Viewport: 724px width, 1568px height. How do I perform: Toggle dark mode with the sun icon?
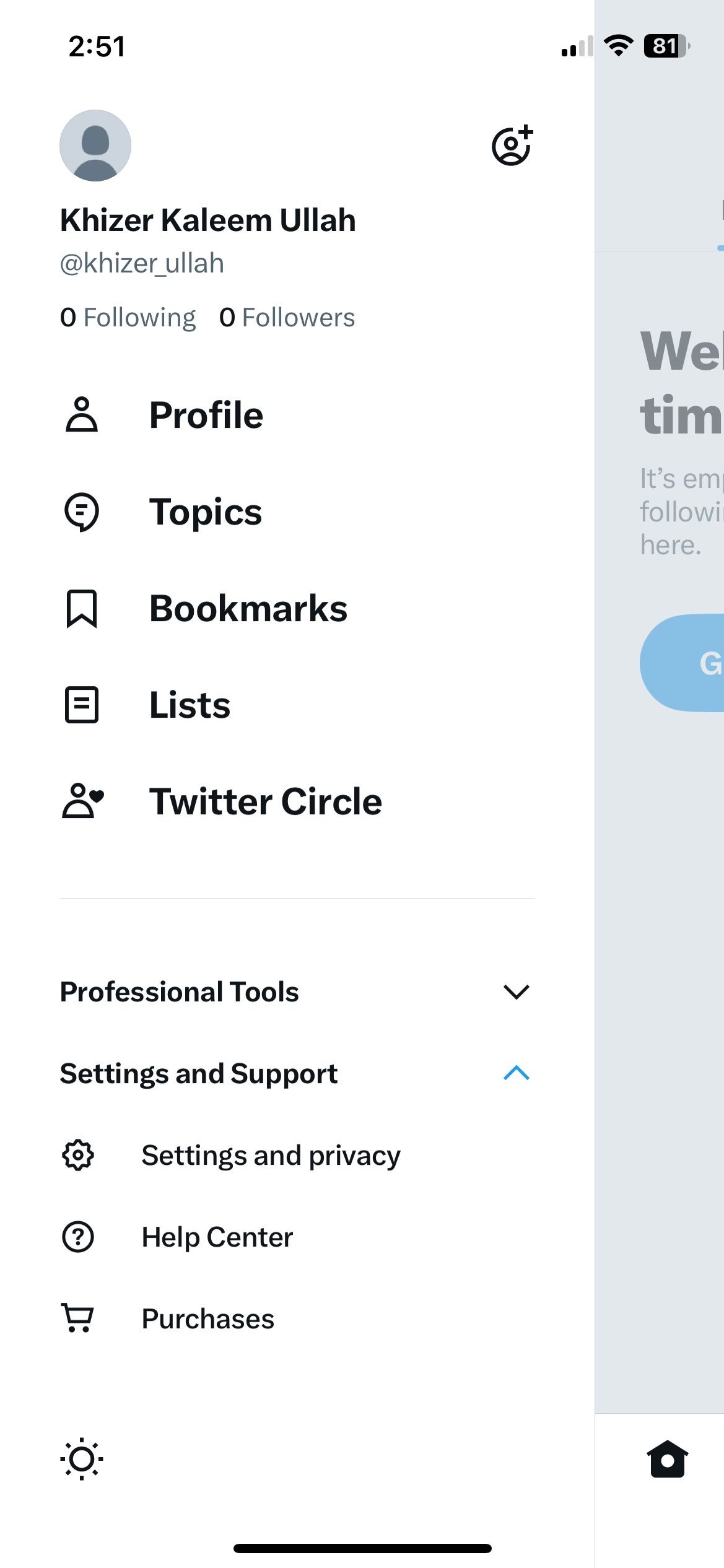tap(82, 1459)
